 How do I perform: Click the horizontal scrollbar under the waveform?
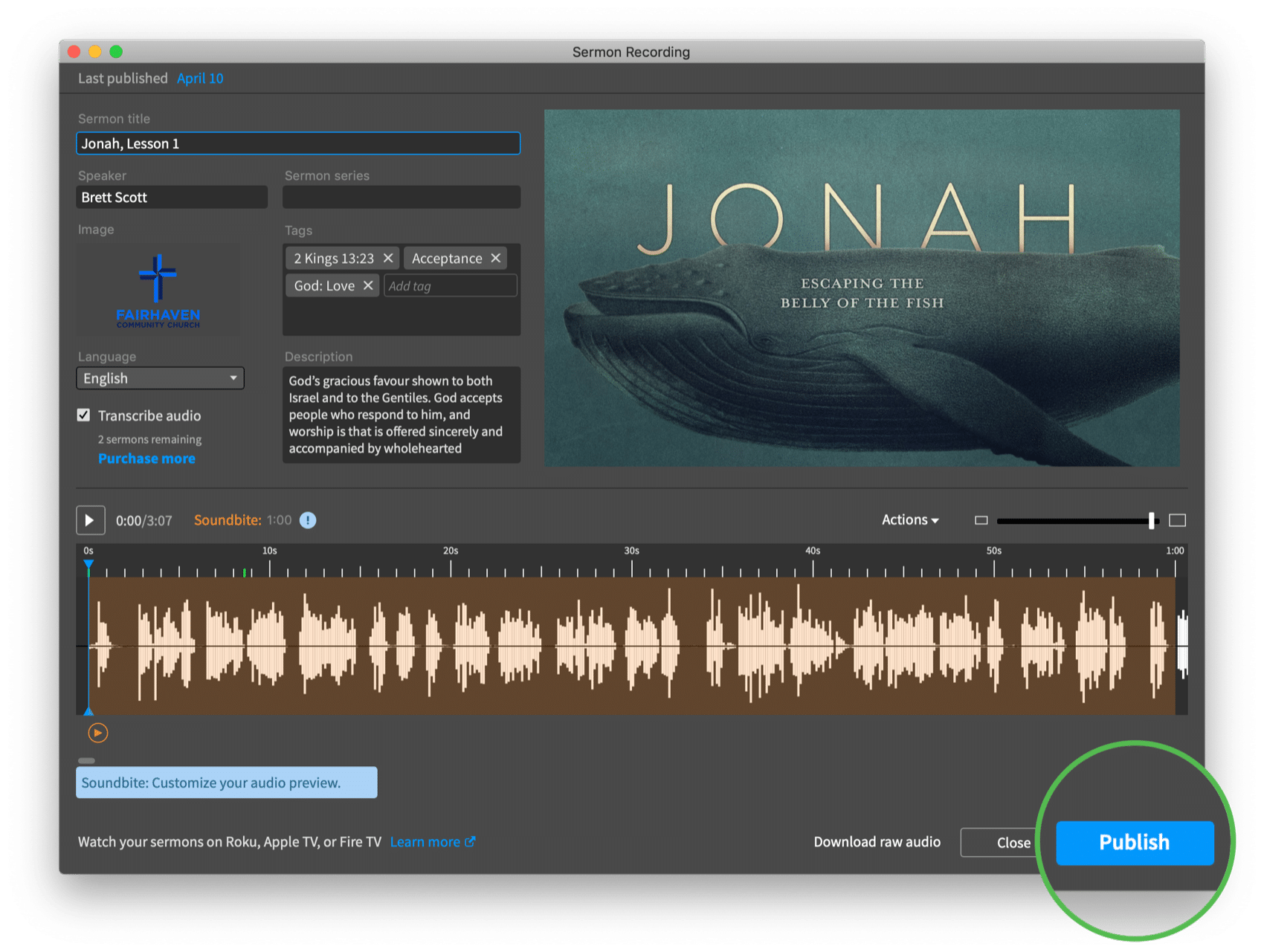tap(86, 760)
